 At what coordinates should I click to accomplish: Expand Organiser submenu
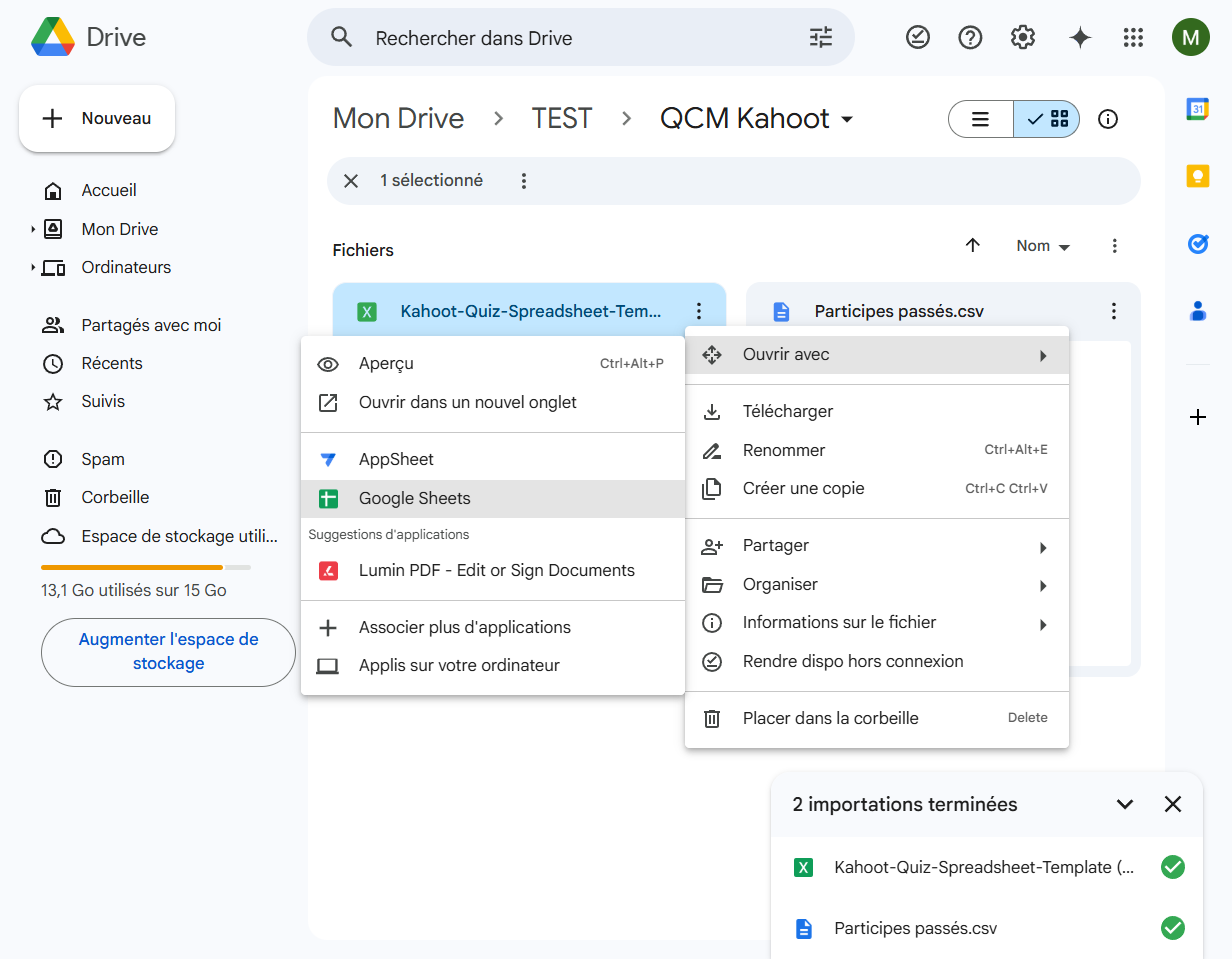click(877, 584)
